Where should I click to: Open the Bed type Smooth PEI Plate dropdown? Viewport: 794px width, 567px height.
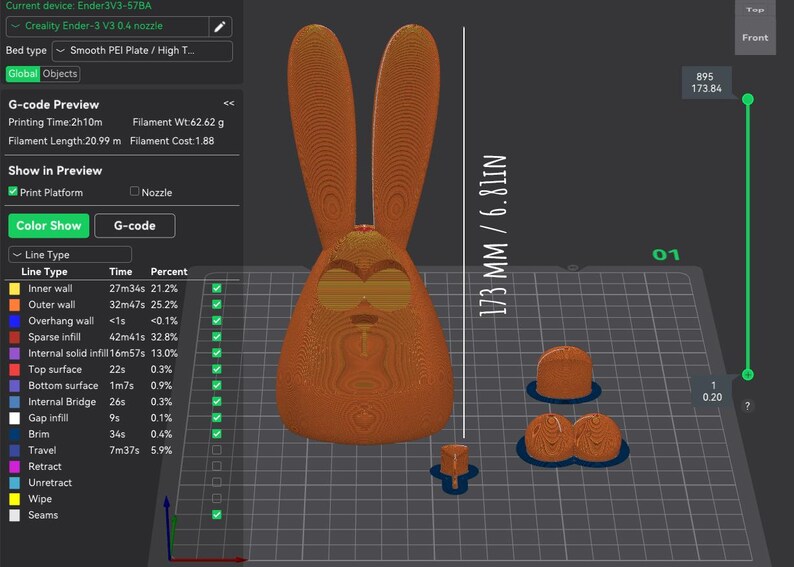click(142, 51)
